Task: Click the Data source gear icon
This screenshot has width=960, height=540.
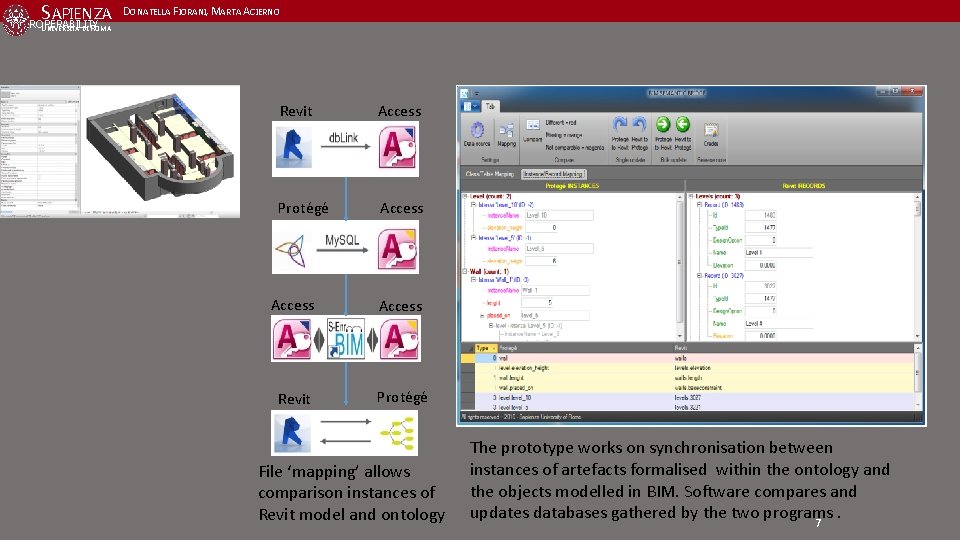Action: tap(477, 130)
